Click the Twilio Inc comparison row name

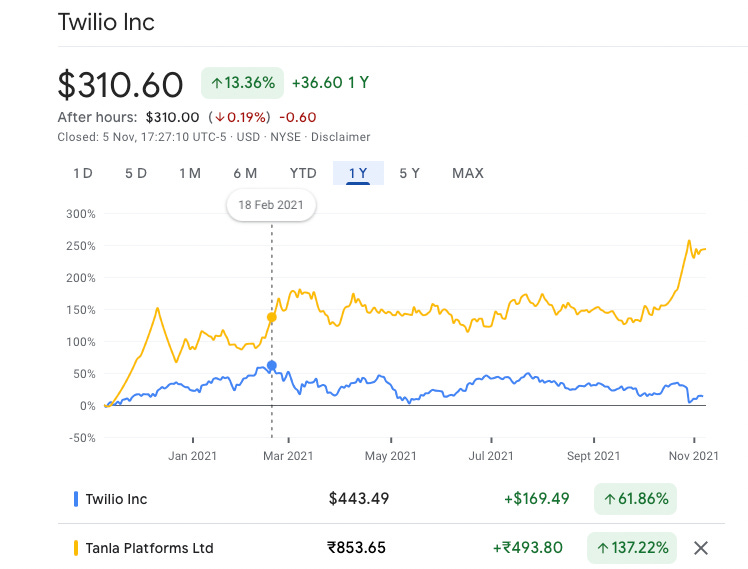point(116,499)
